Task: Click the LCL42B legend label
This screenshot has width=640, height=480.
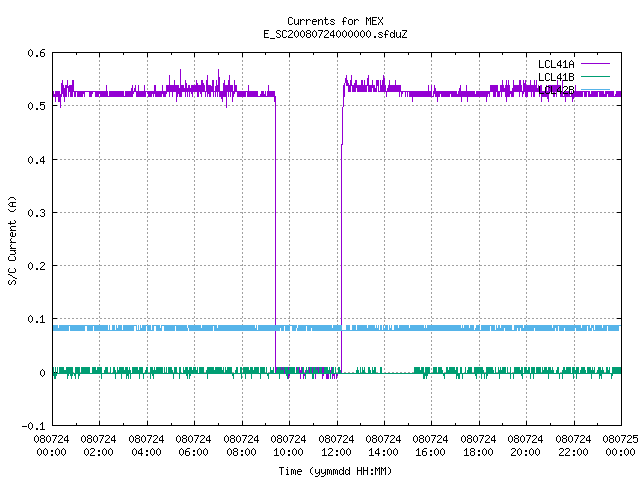Action: 556,90
